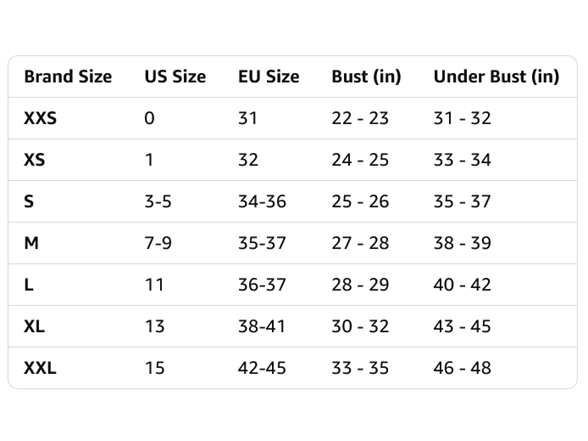This screenshot has width=588, height=441.
Task: Select the M brand size row label
Action: [32, 243]
